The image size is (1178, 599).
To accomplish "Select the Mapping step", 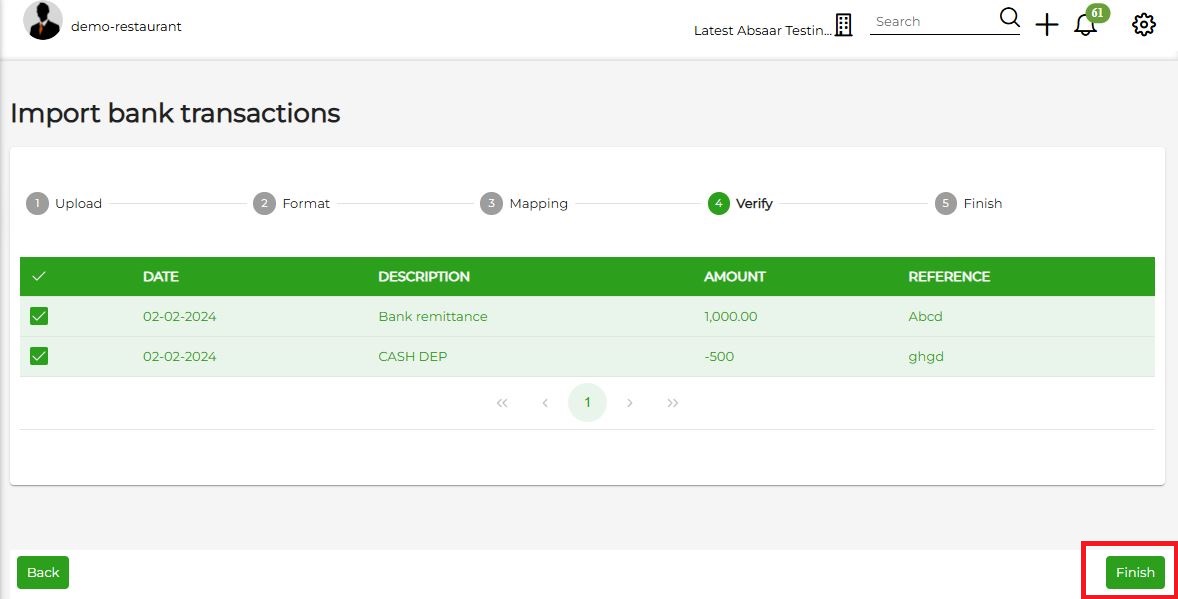I will pyautogui.click(x=524, y=203).
